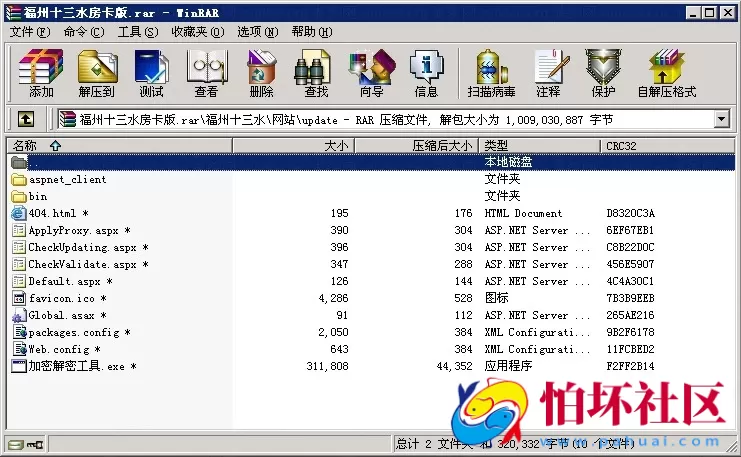Click the WinRAR title bar books icon
741x457 pixels.
pos(13,13)
